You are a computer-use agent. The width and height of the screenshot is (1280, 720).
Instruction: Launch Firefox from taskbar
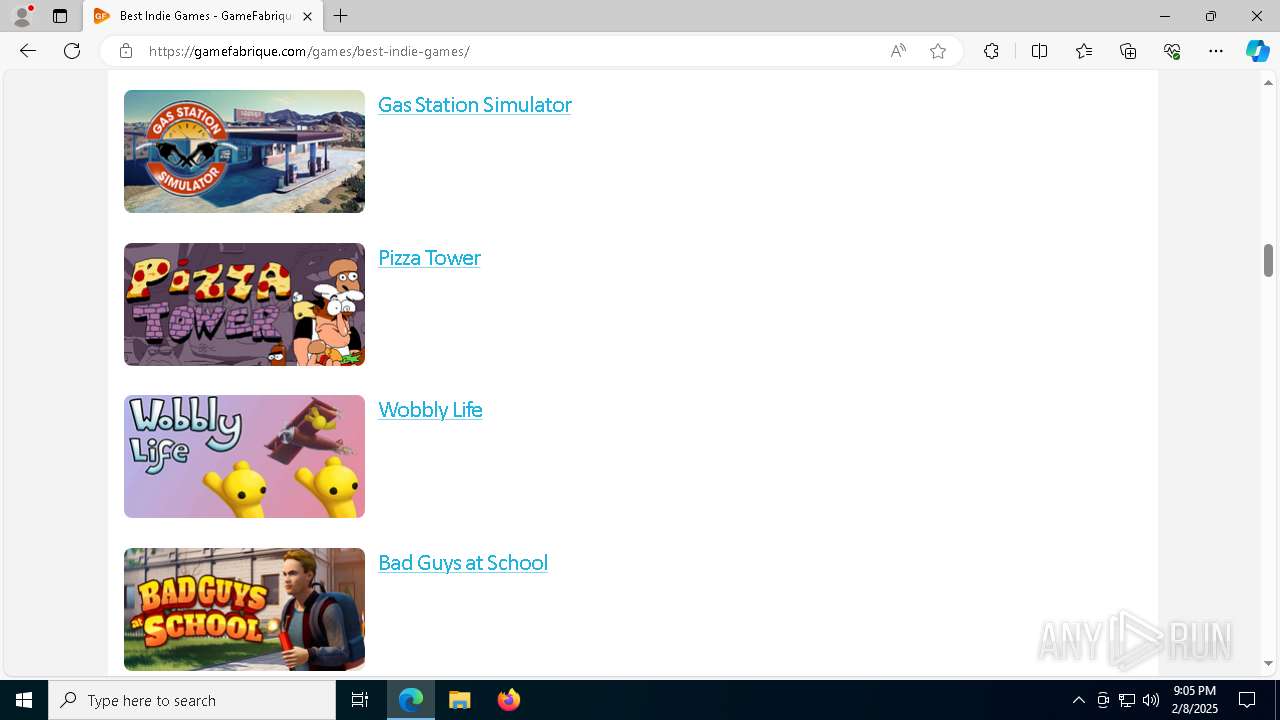[x=508, y=700]
